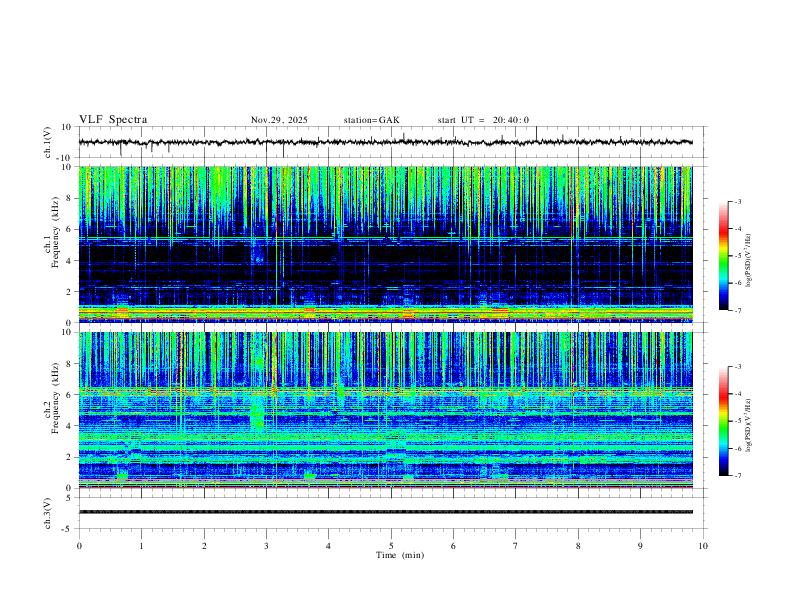Click the ch.2 spectrogram panel

tap(385, 410)
